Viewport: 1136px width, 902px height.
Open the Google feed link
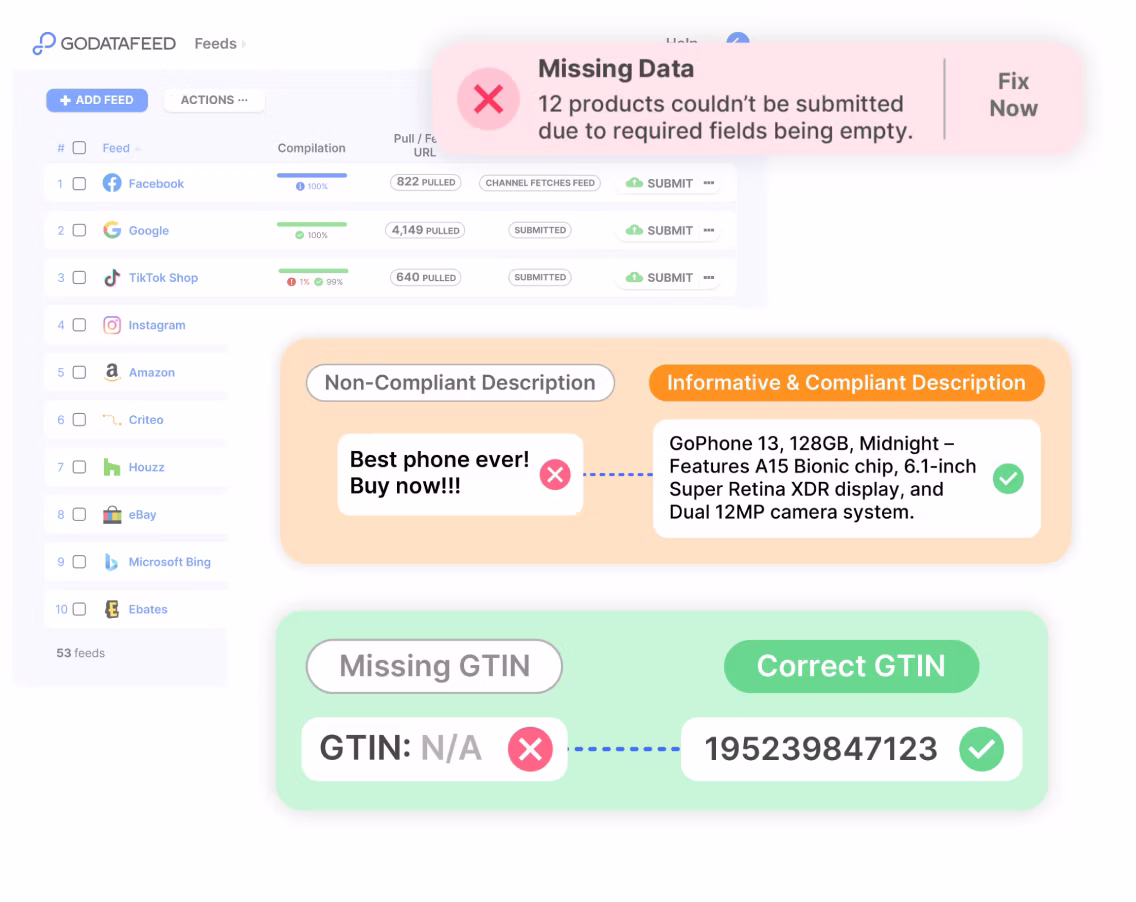tap(149, 230)
